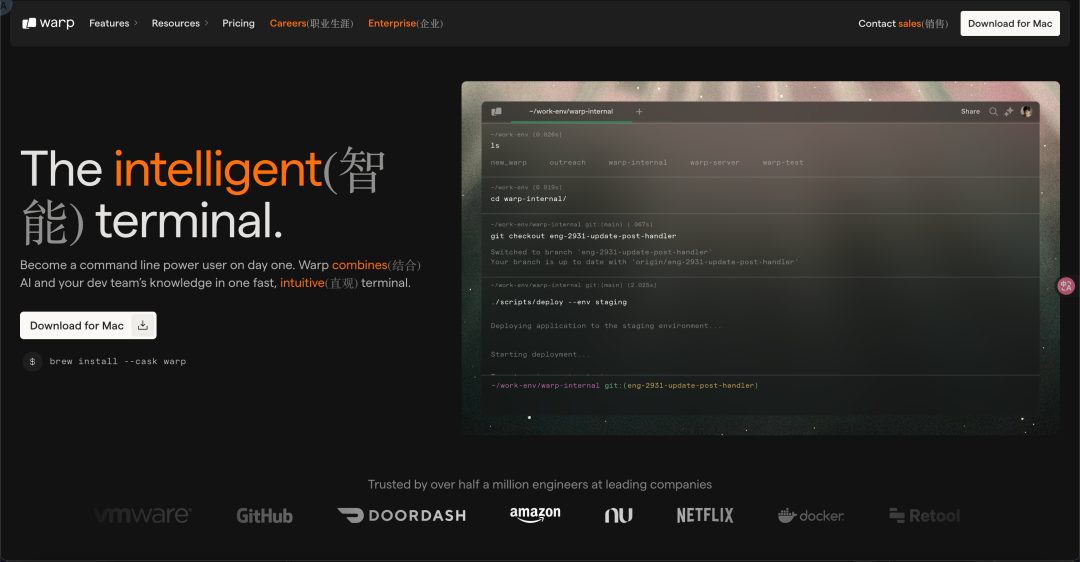Click the translate floating badge on right edge
This screenshot has width=1080, height=562.
[1066, 286]
